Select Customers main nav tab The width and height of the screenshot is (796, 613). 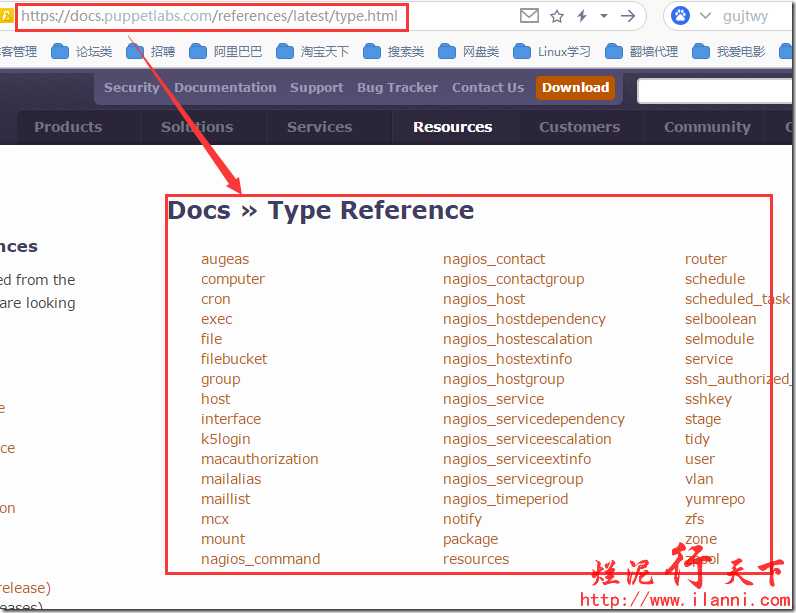pos(579,127)
